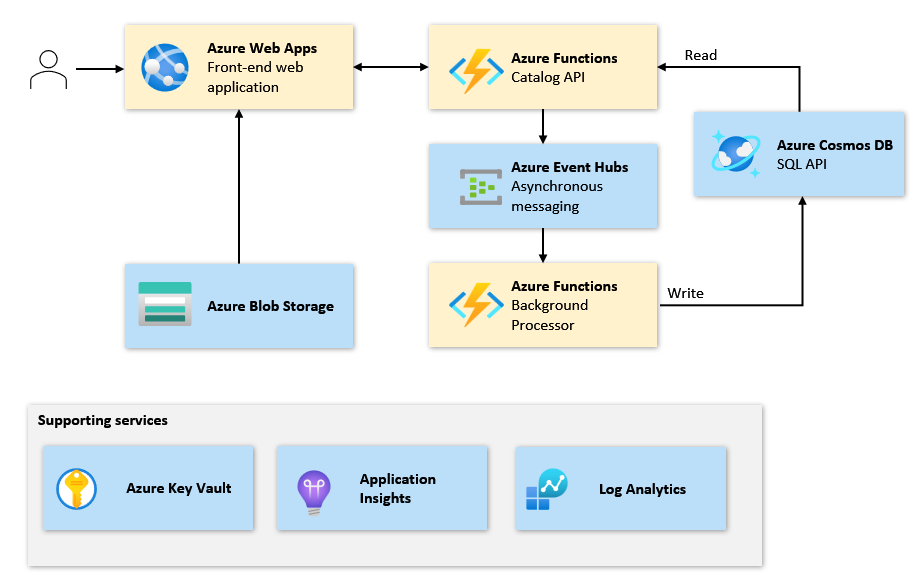Select the 'Log Analytics' label
The image size is (915, 575).
tap(642, 489)
